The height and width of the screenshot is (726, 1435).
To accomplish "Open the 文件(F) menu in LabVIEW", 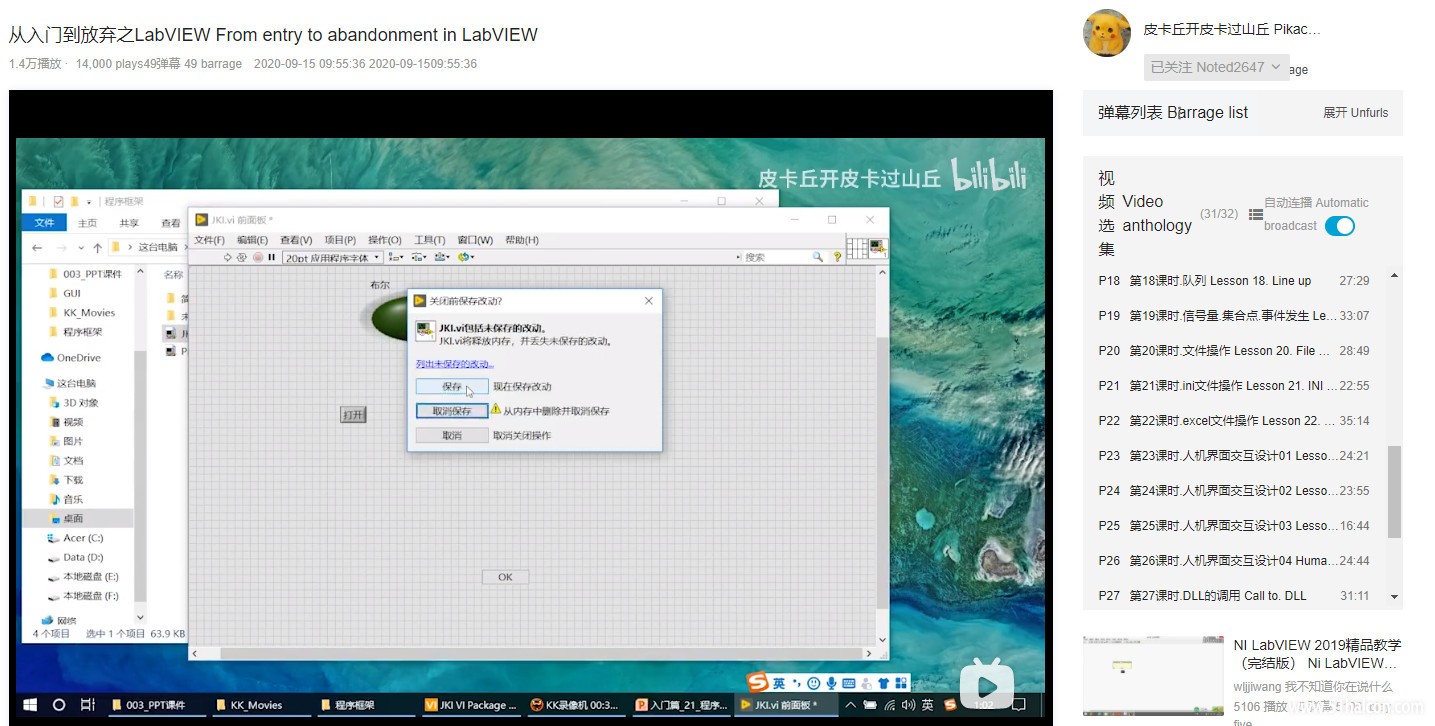I will [x=209, y=240].
